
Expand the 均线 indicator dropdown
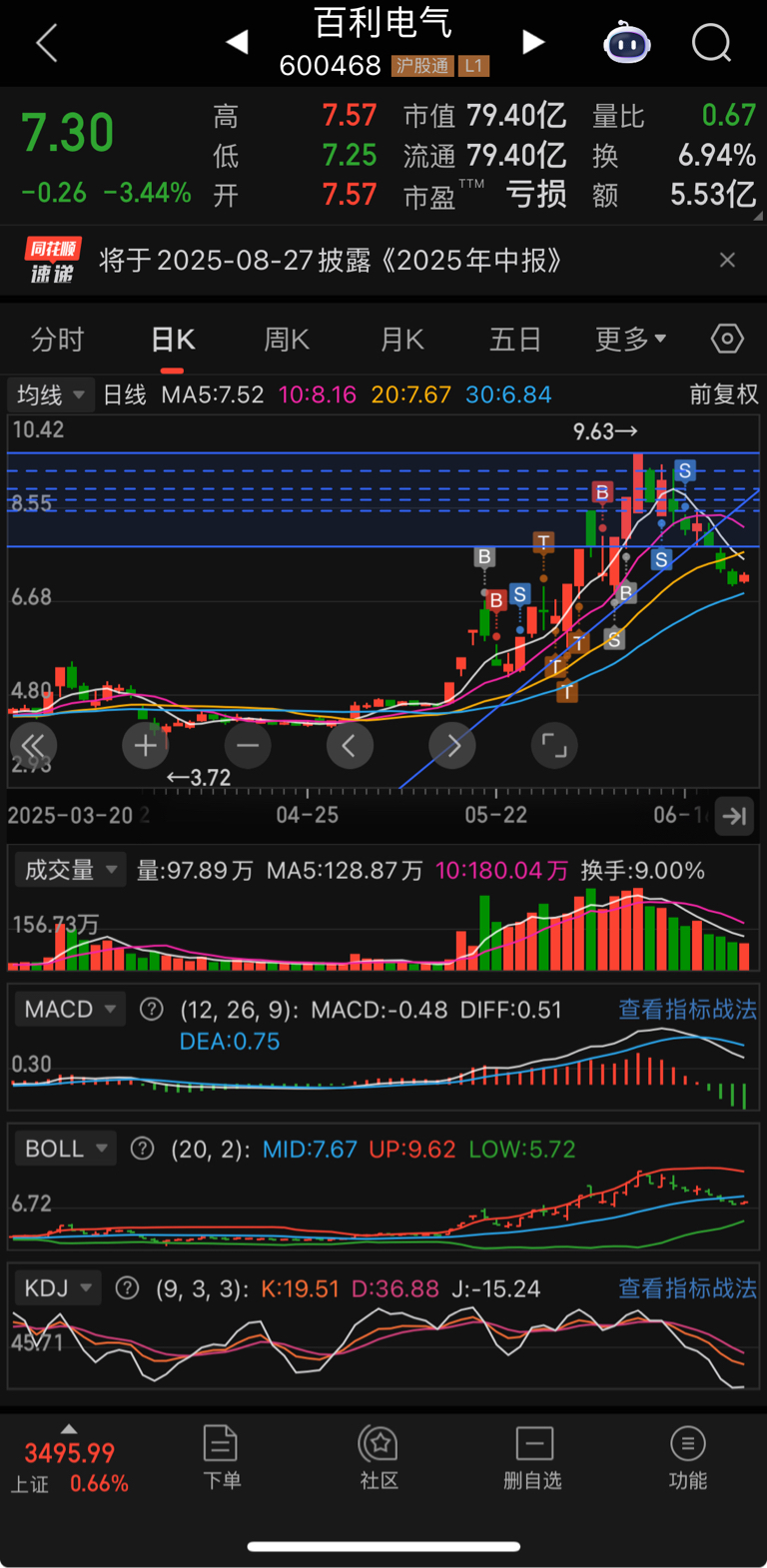pos(50,394)
